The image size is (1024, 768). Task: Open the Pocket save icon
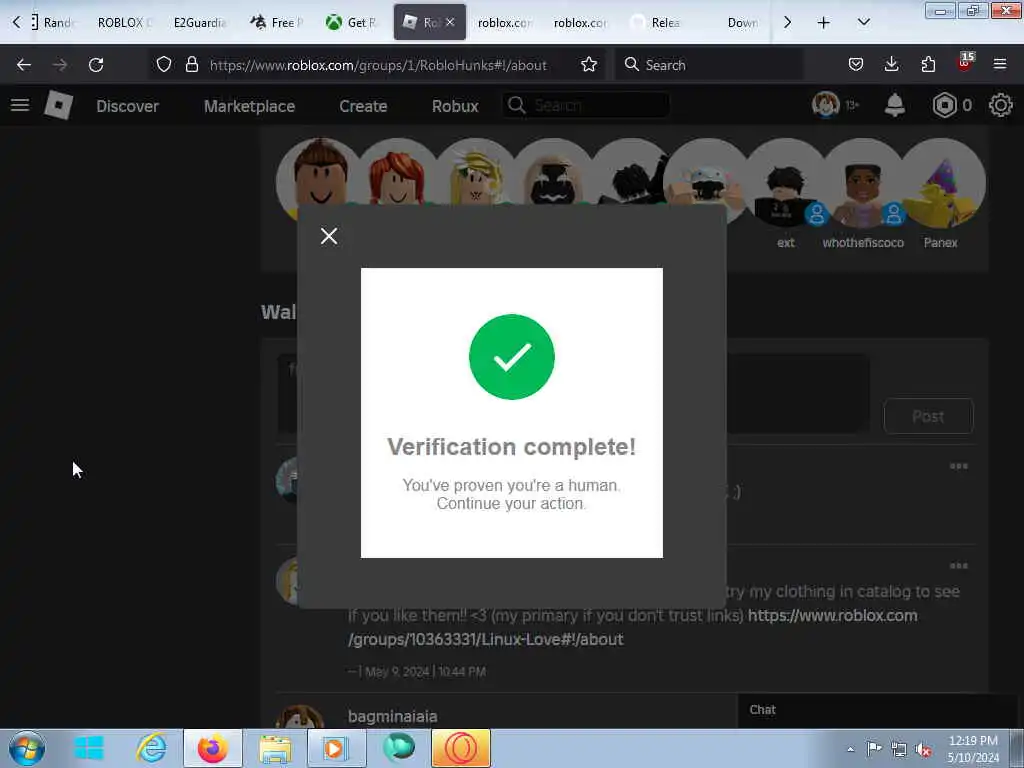click(x=856, y=65)
